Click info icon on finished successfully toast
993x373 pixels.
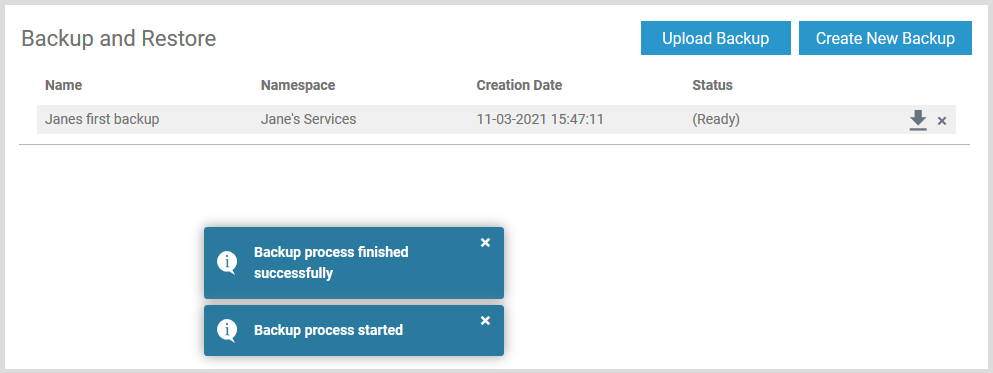click(227, 263)
